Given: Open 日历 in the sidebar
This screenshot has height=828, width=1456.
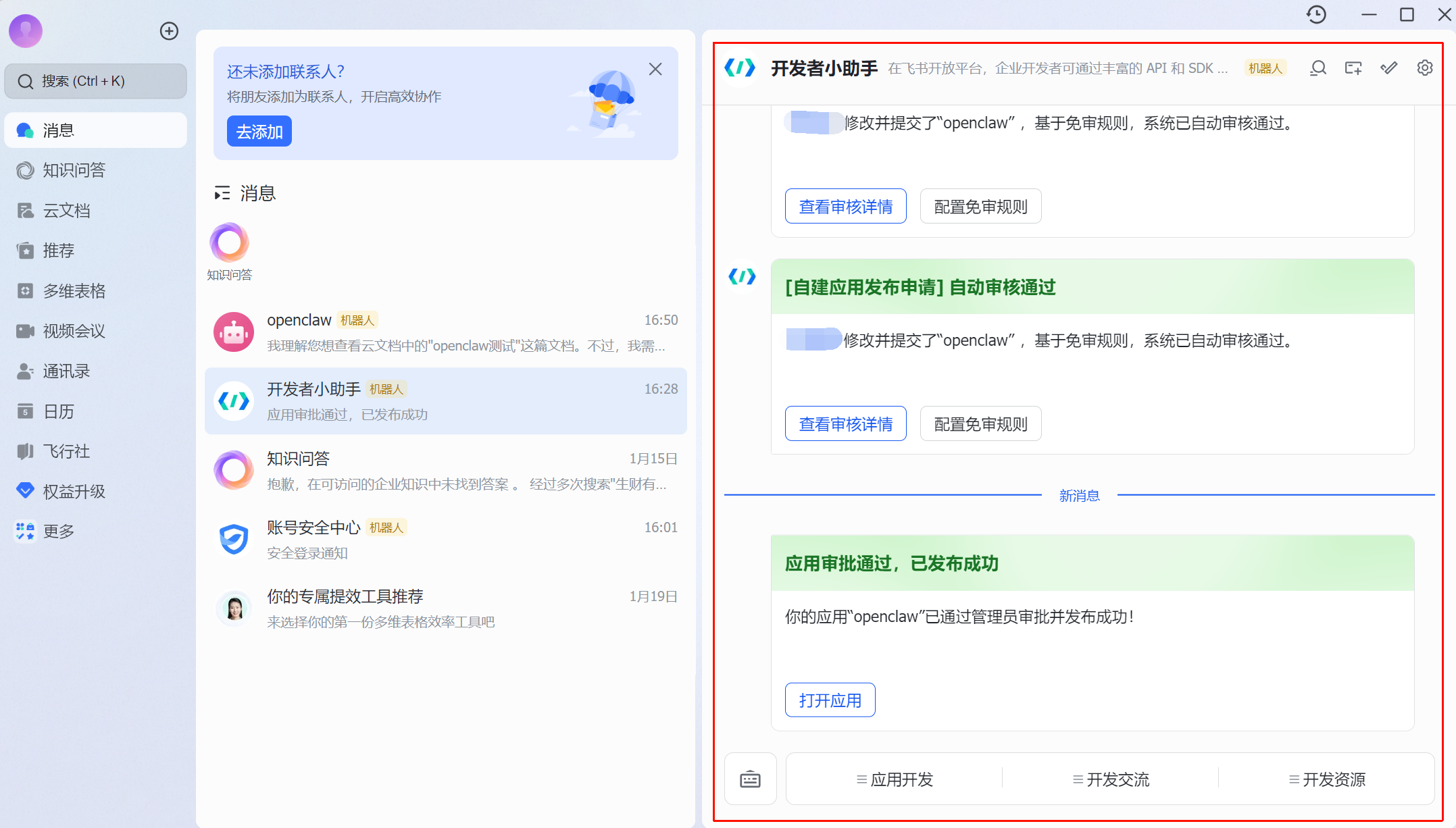Looking at the screenshot, I should pyautogui.click(x=95, y=411).
